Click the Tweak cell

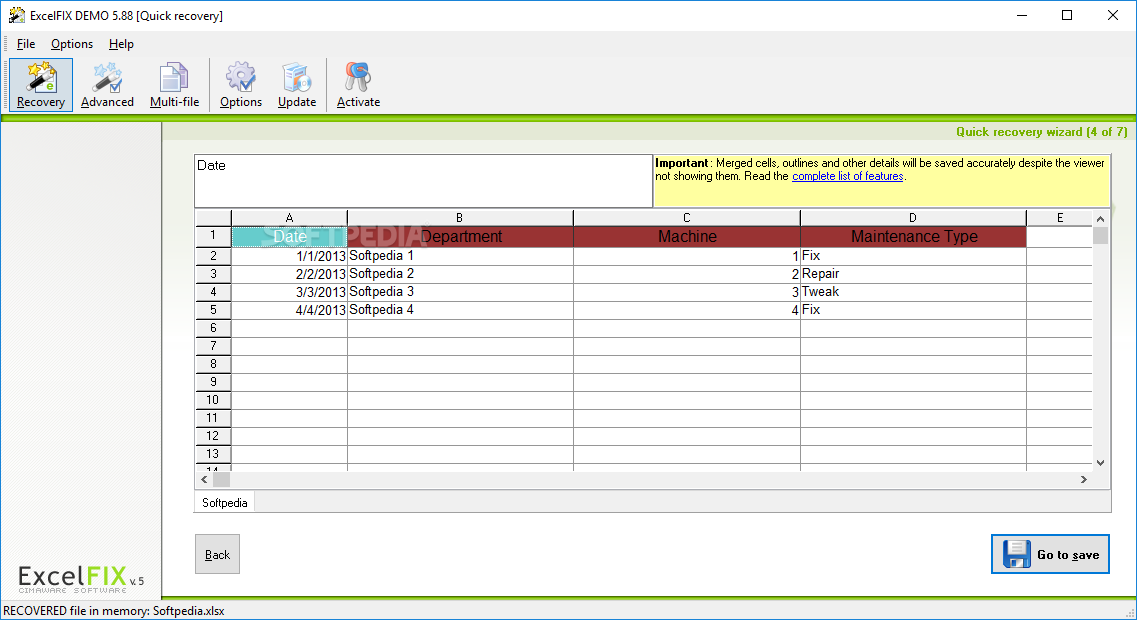coord(914,292)
